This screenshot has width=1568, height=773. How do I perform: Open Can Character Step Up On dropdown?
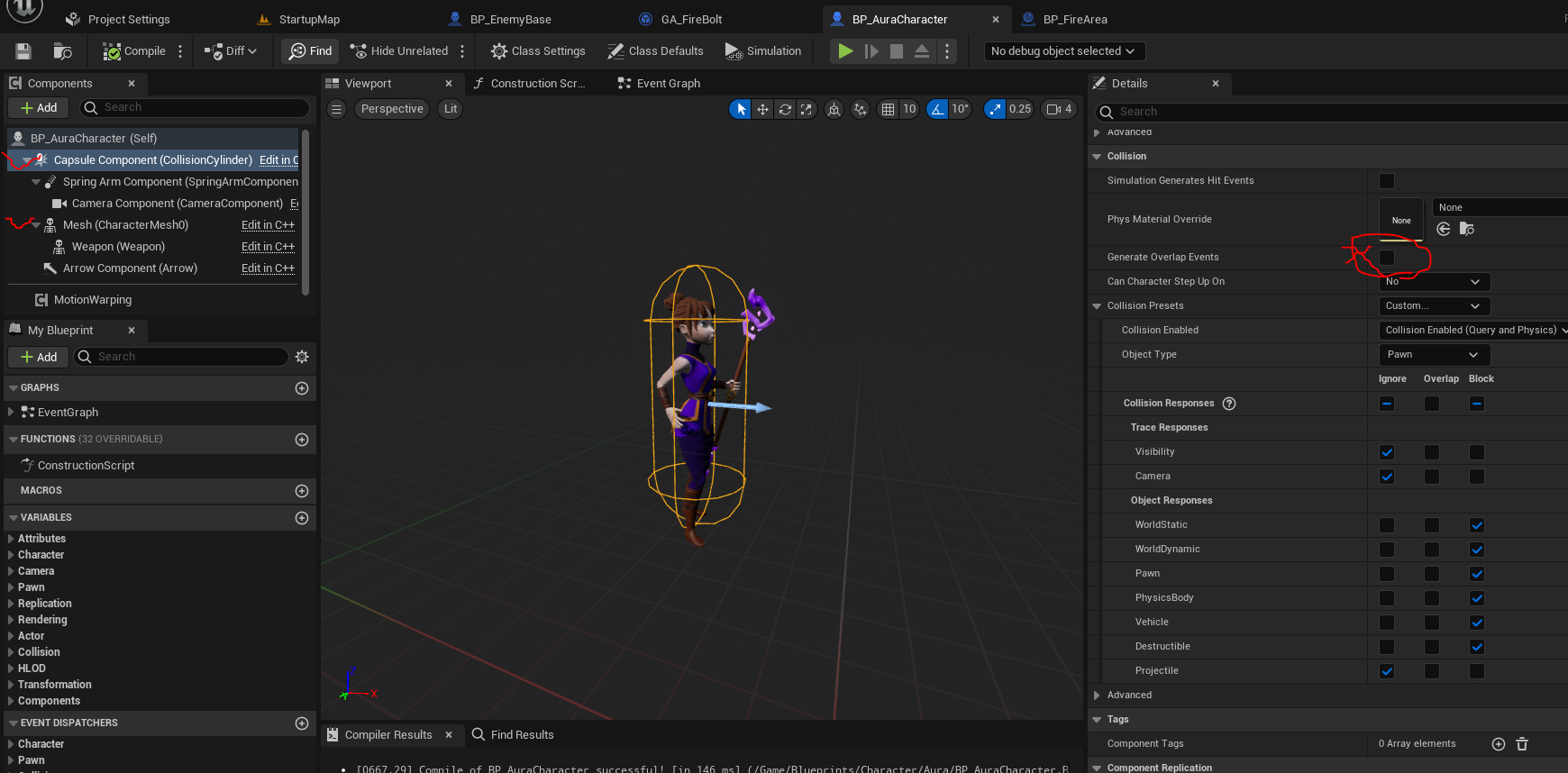1435,282
